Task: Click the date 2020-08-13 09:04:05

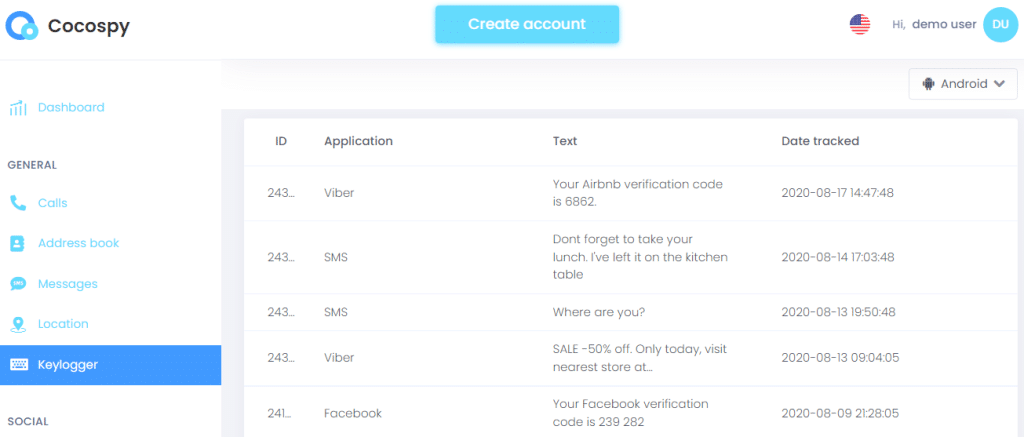Action: 840,358
